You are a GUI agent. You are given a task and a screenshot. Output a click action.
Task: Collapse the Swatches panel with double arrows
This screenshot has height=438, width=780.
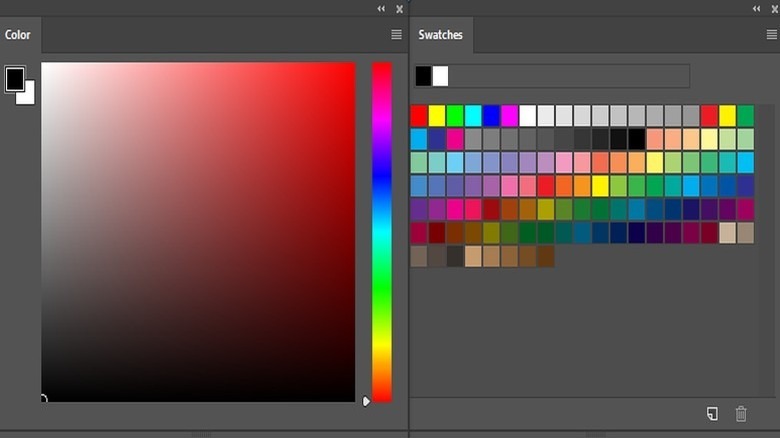coord(756,8)
